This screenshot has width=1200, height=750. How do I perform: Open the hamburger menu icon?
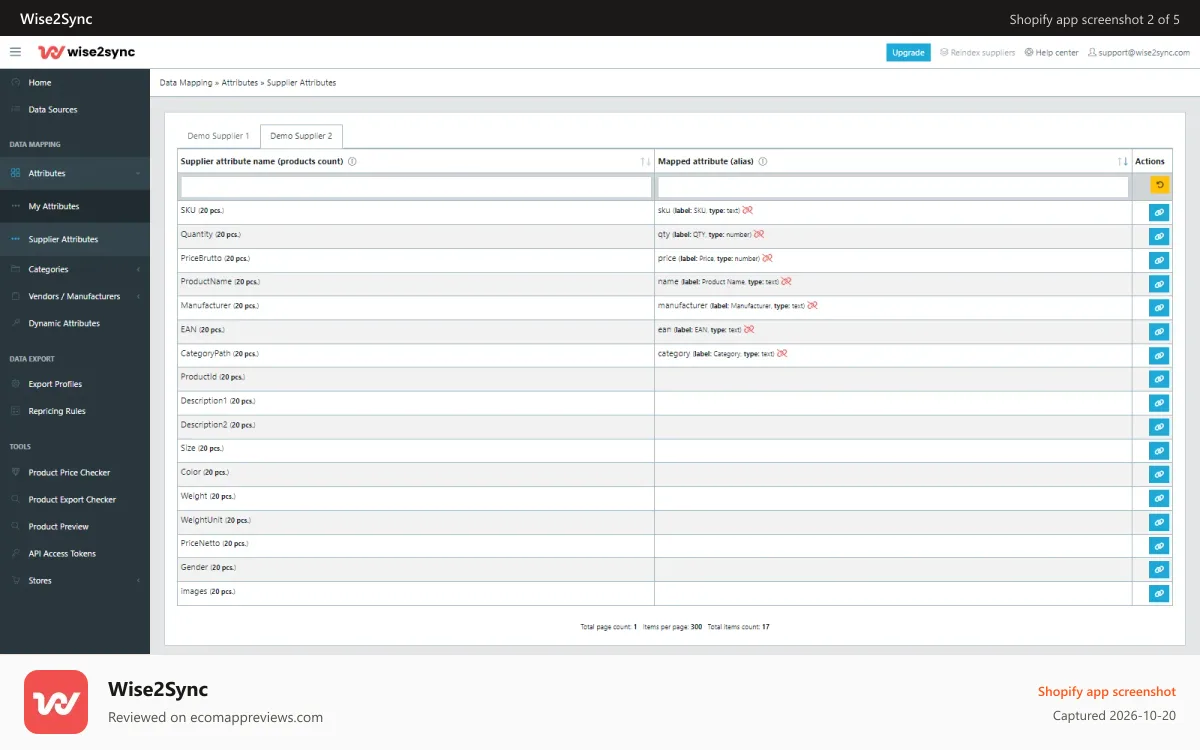[x=15, y=52]
